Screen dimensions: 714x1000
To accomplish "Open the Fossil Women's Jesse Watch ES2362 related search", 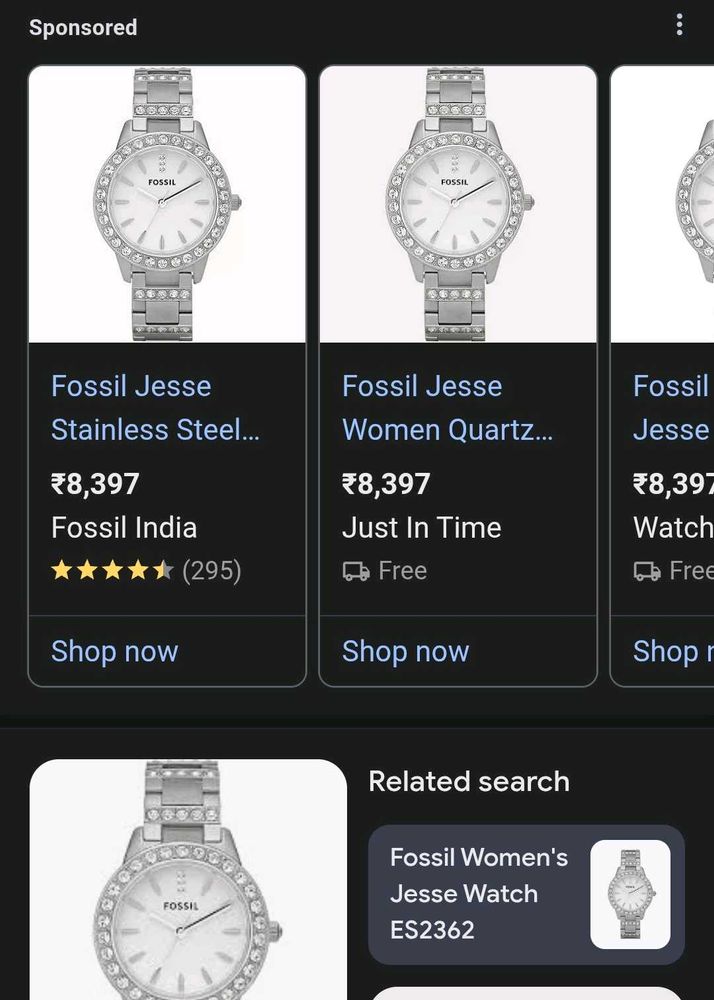I will (478, 893).
